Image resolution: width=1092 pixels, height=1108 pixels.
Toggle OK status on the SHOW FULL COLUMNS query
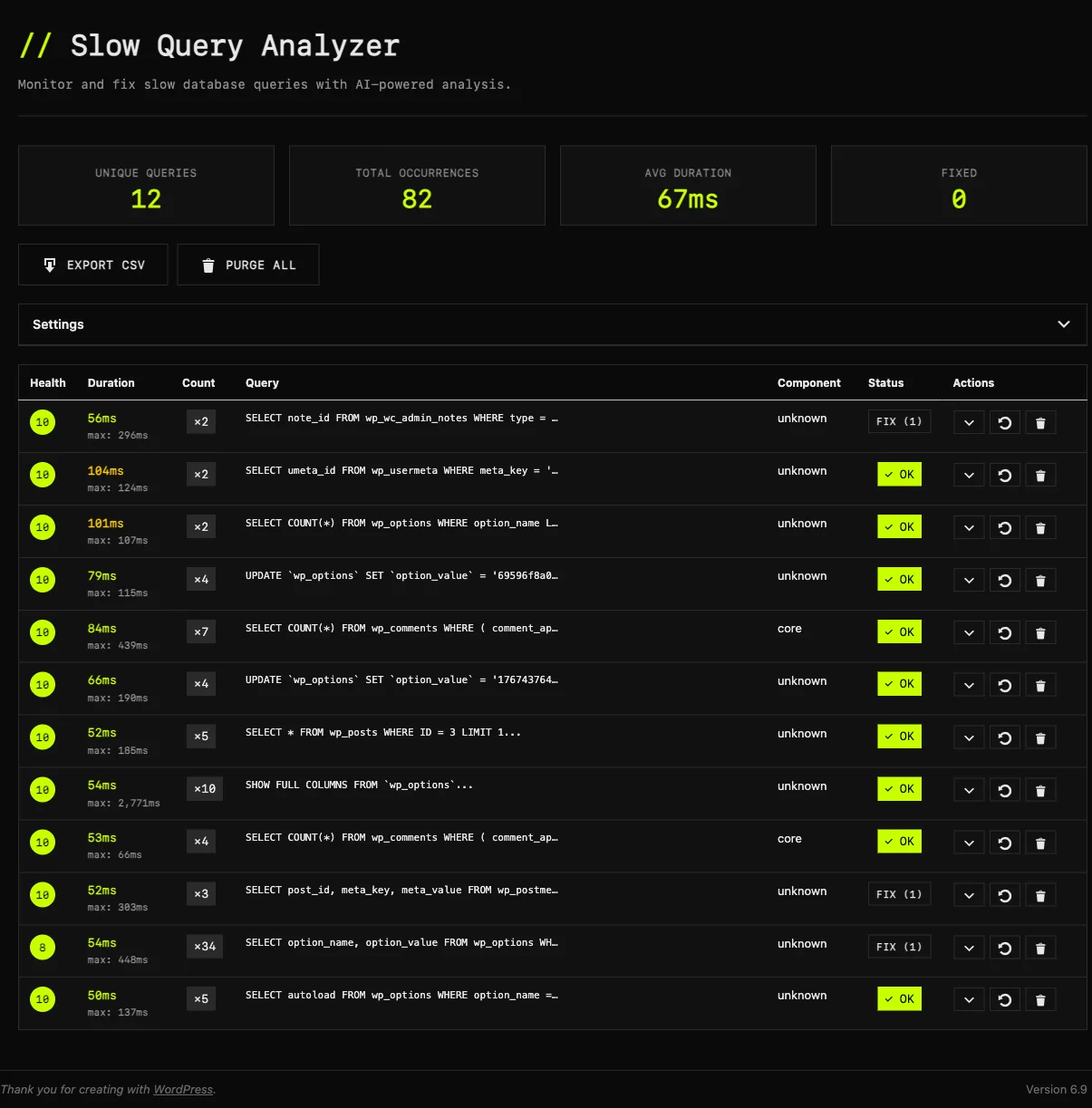click(x=898, y=788)
